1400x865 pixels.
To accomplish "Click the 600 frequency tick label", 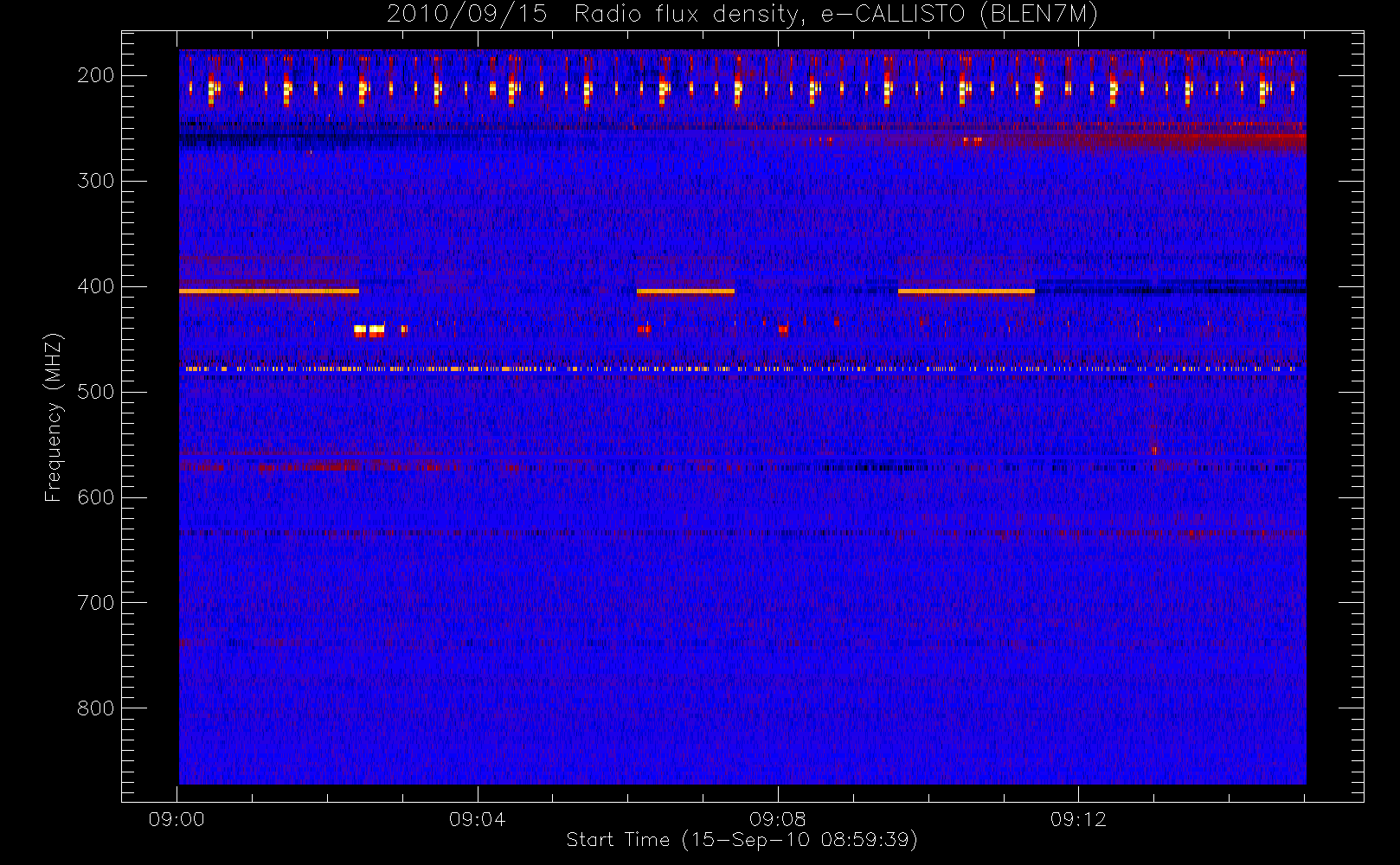I will [x=96, y=497].
